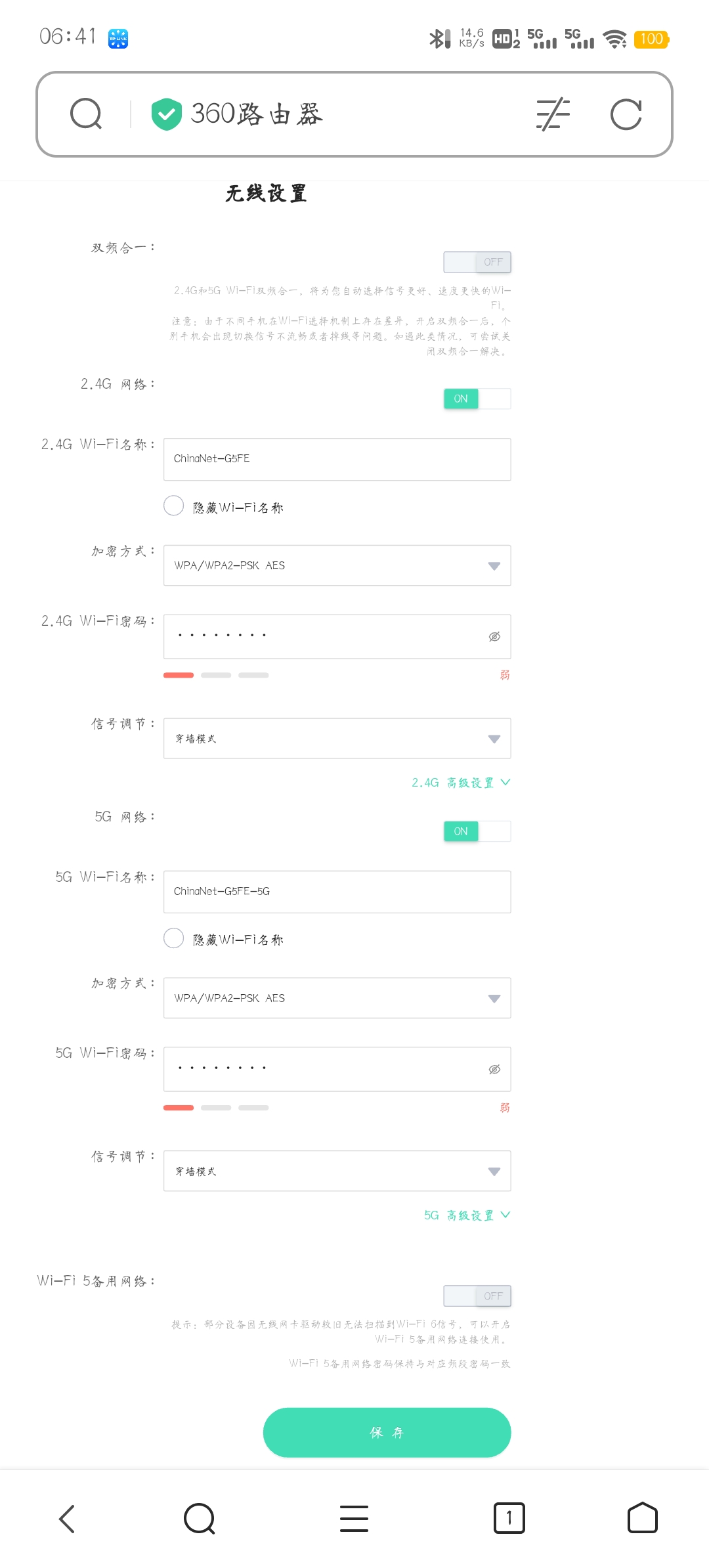Open the reader mode icon in address bar
This screenshot has width=709, height=1568.
pyautogui.click(x=553, y=114)
